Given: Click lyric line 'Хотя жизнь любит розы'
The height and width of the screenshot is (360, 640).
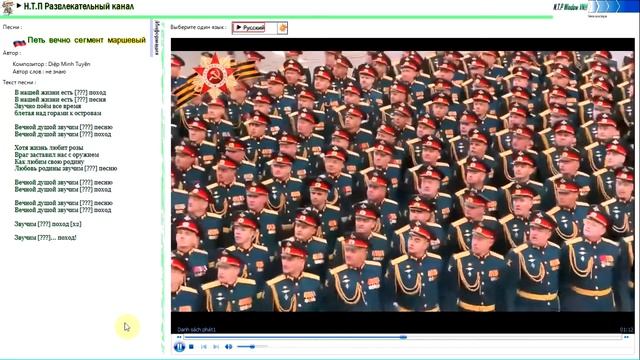Looking at the screenshot, I should [x=49, y=148].
